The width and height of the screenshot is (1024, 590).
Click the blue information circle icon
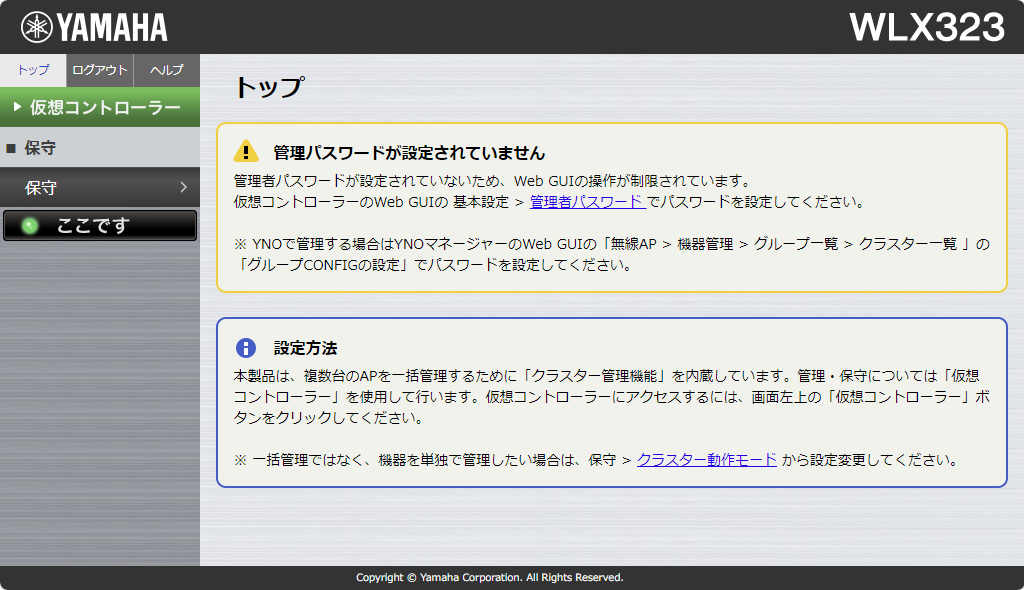point(246,348)
